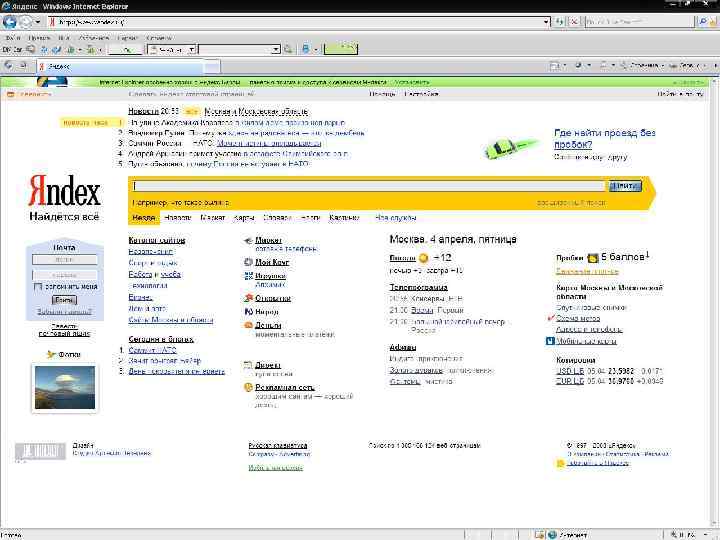This screenshot has height=540, width=720.
Task: Open the recent pages dropdown next to Forward
Action: pos(38,22)
